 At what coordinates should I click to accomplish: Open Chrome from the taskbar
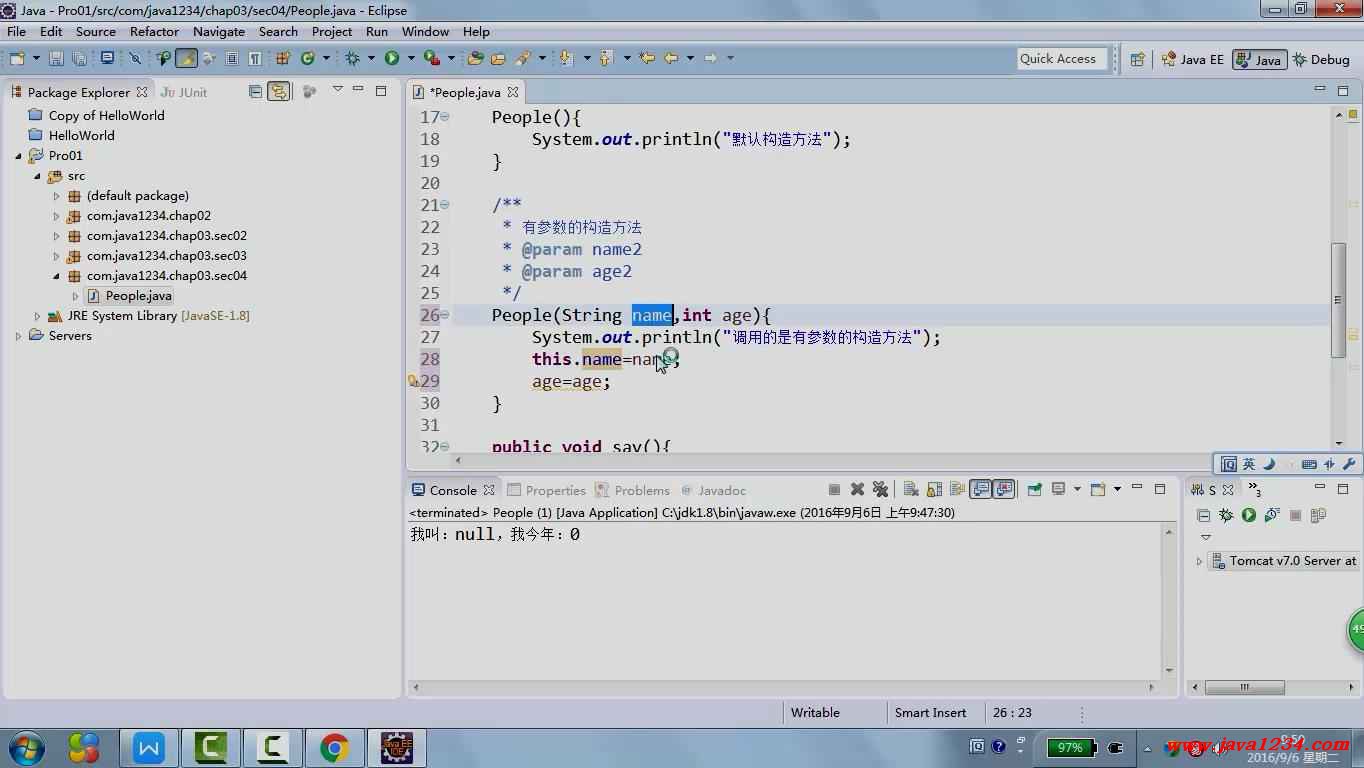pos(334,747)
